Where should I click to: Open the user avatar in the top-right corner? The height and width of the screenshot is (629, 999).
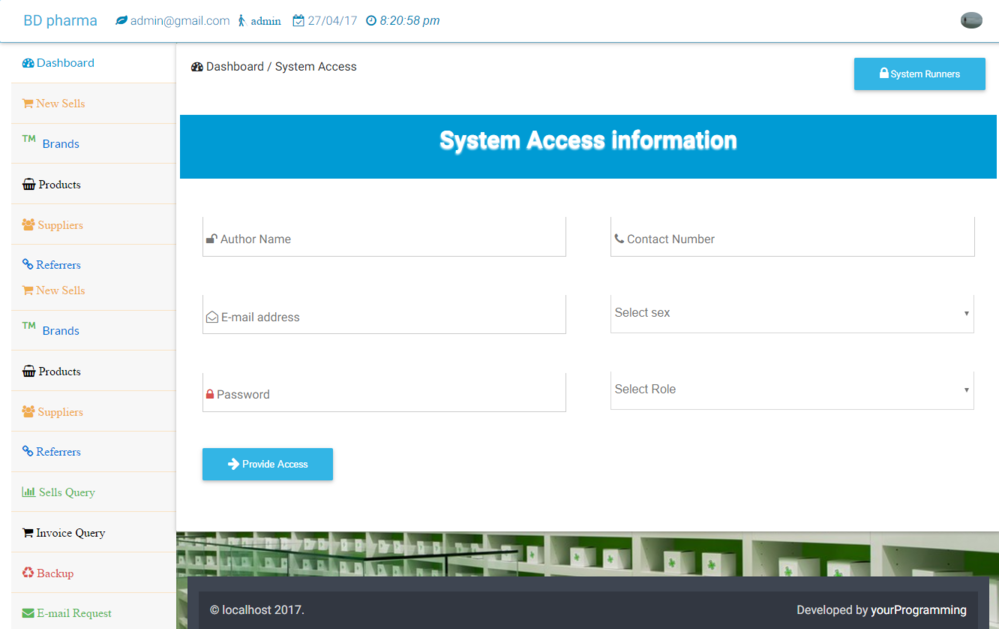click(970, 20)
